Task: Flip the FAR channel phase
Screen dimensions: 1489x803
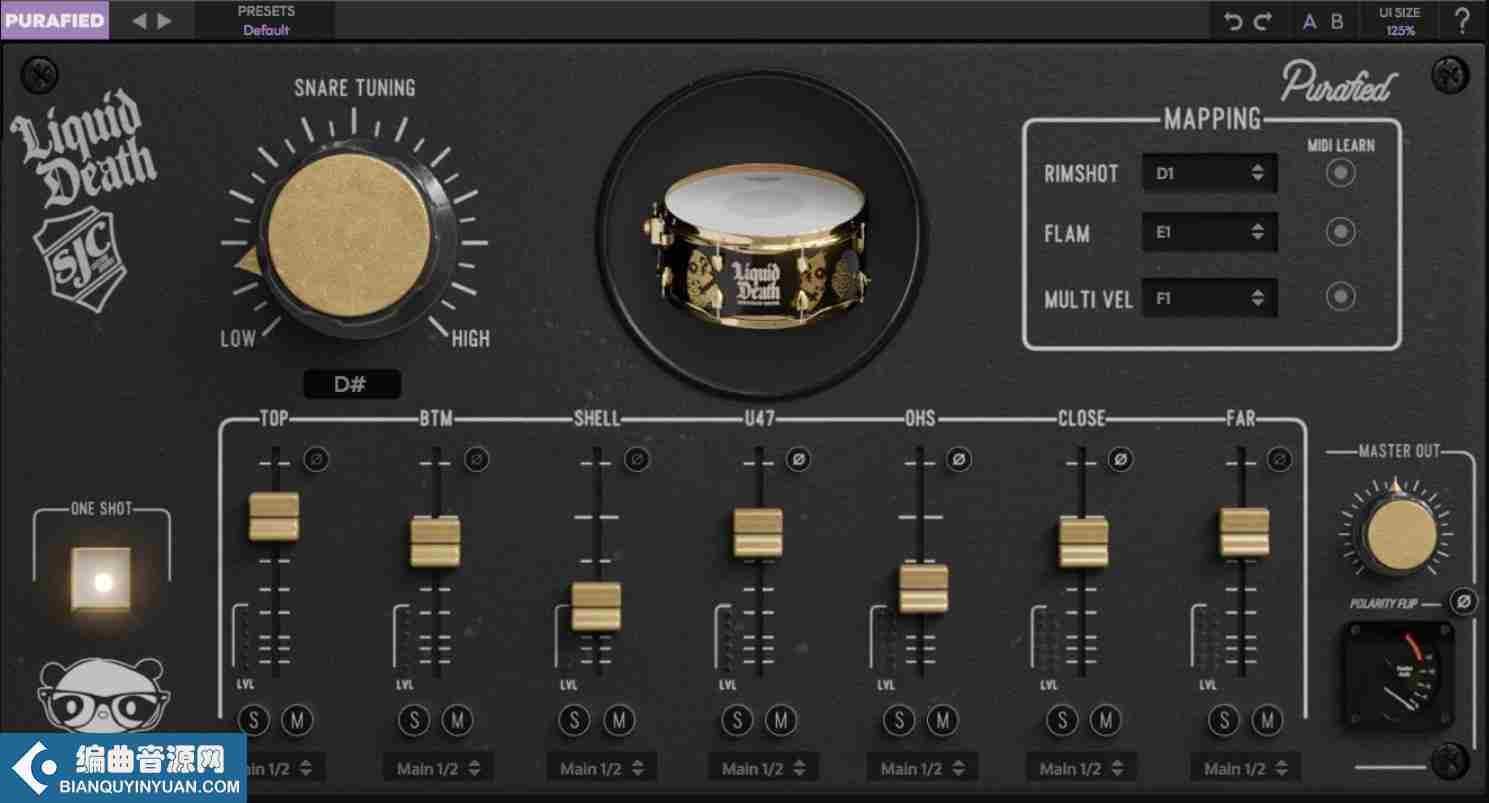Action: click(x=1279, y=459)
